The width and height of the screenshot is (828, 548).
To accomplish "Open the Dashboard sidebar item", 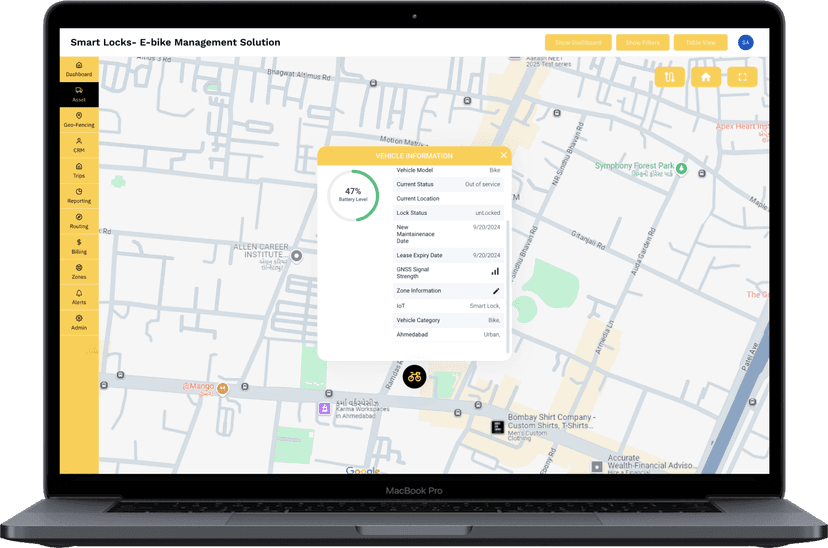I will tap(79, 69).
